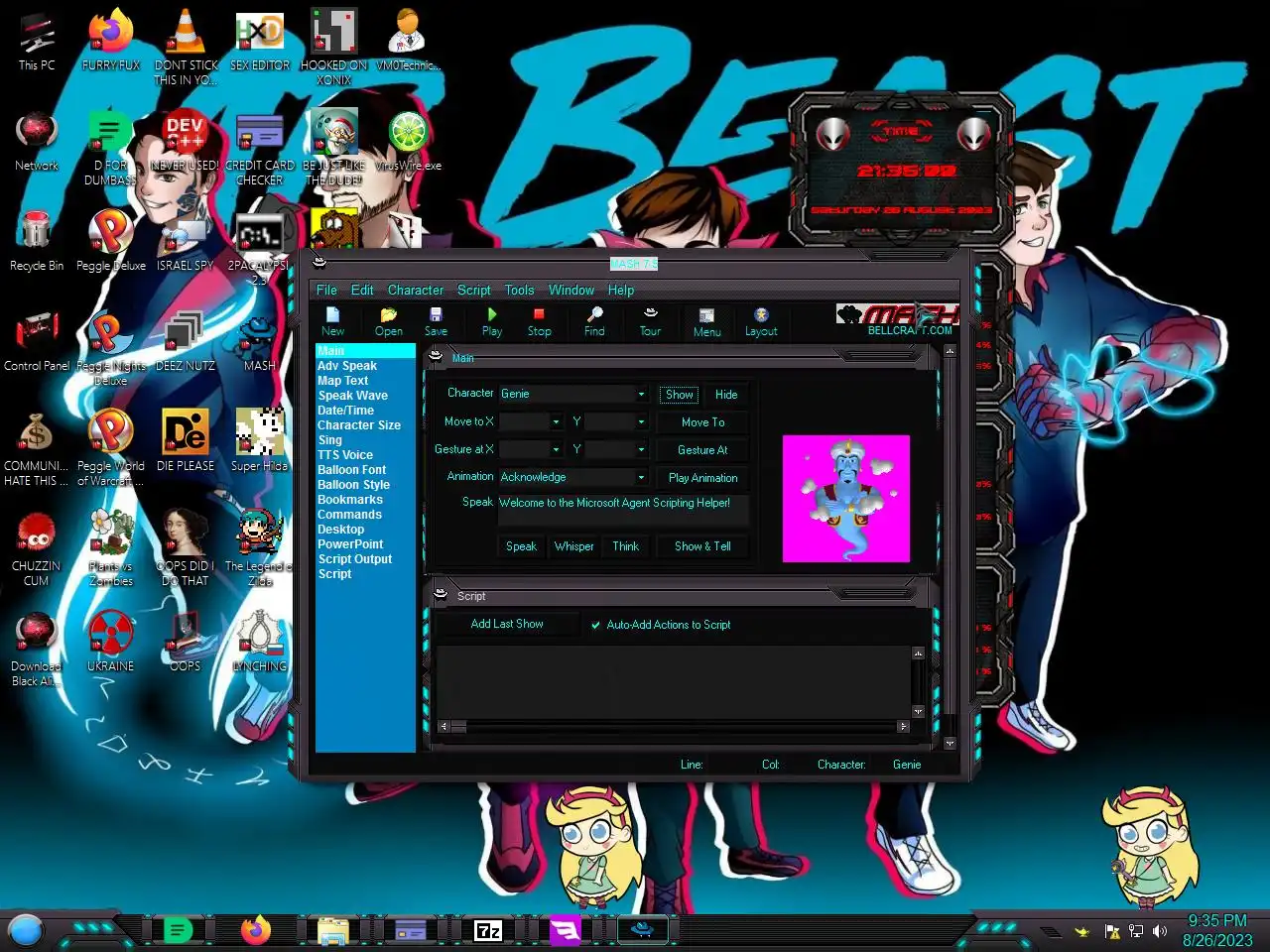
Task: Click the Find magnifier toolbar icon
Action: pos(594,322)
